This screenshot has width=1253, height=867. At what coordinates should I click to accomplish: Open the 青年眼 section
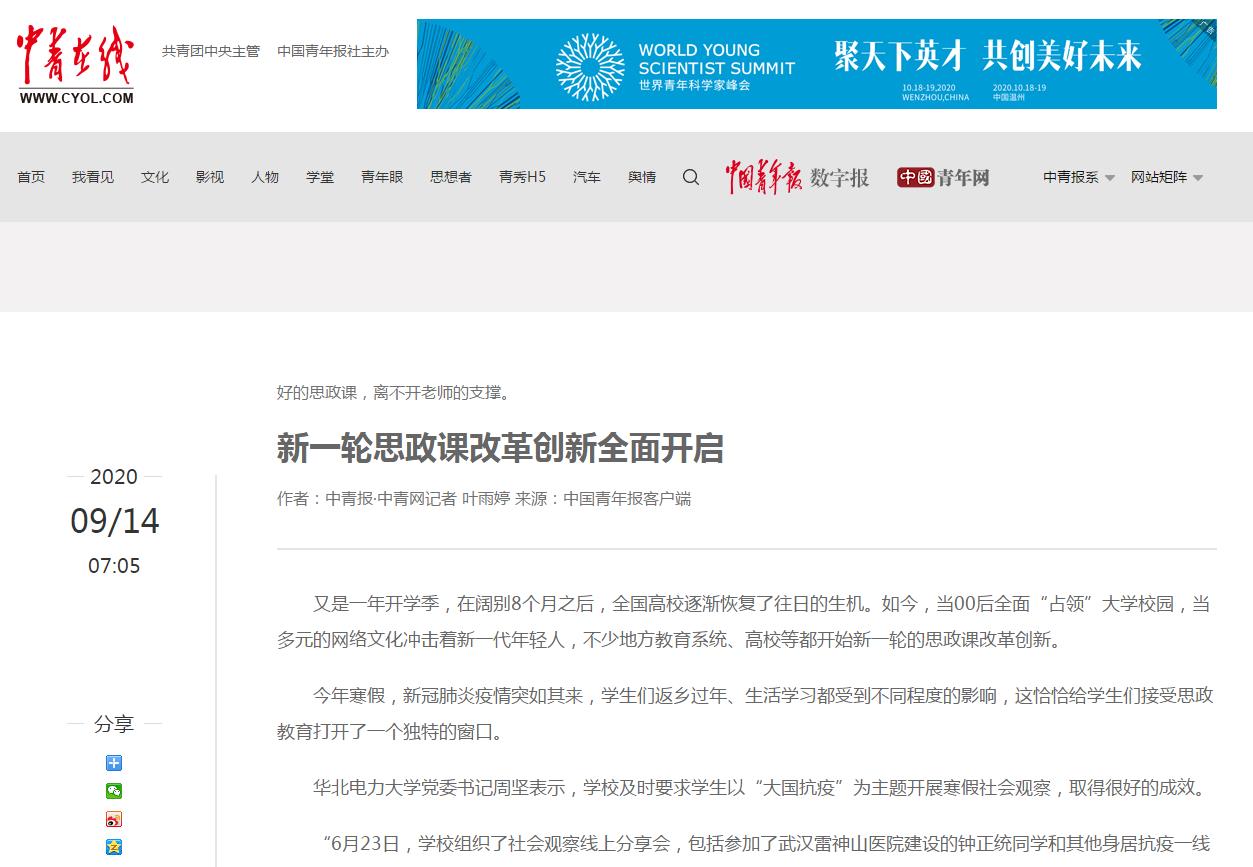tap(382, 177)
